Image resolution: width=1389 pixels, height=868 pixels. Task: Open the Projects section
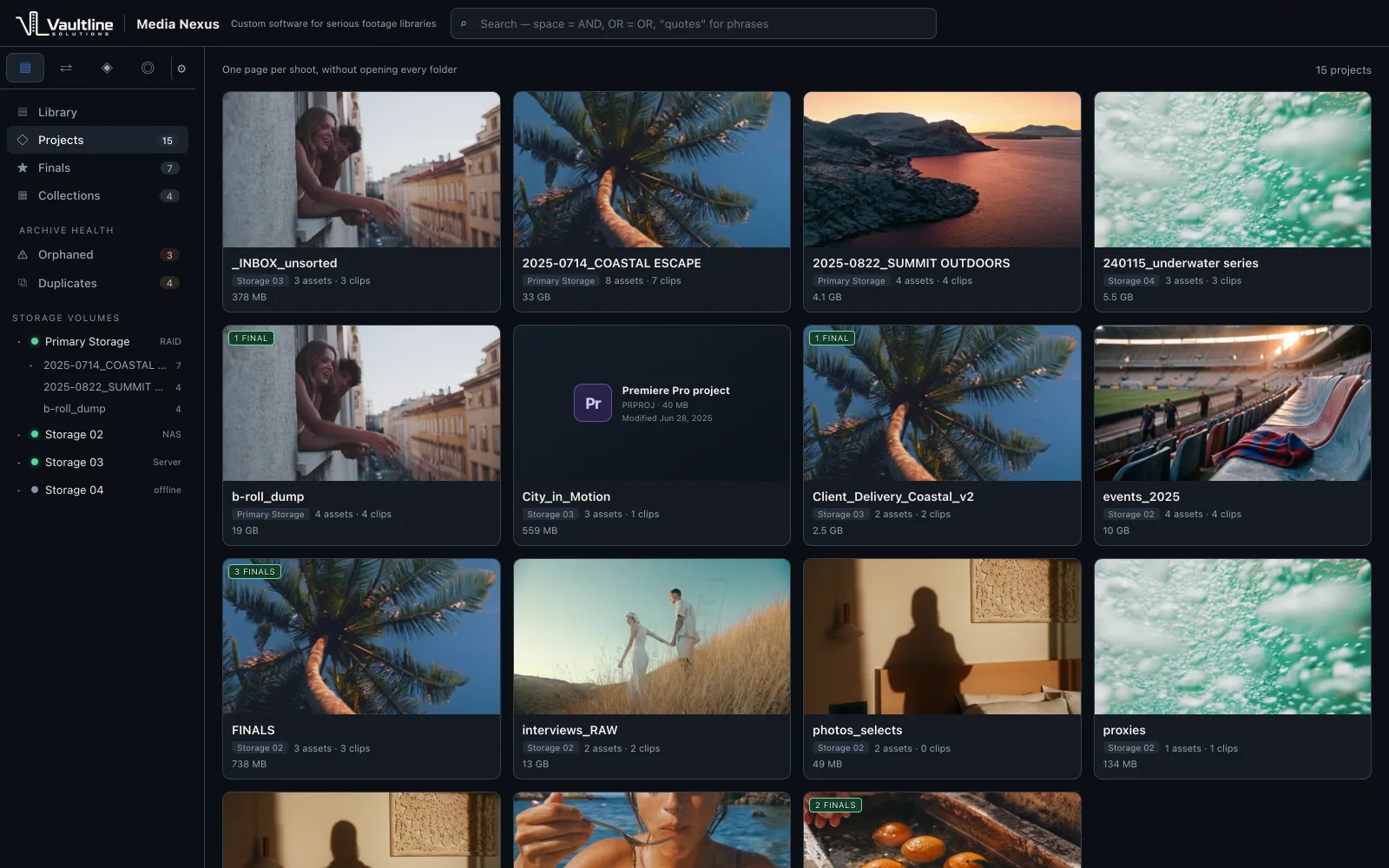point(97,140)
